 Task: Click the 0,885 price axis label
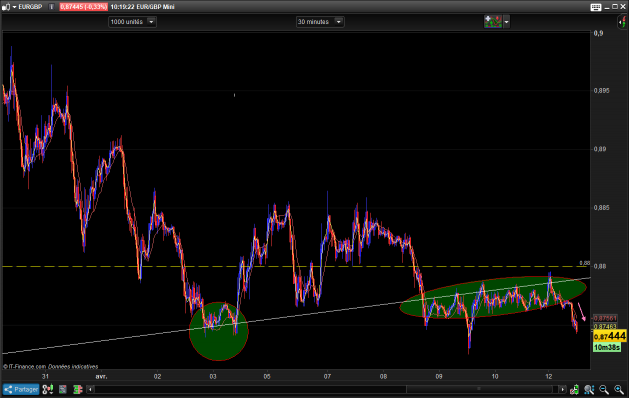(x=601, y=207)
